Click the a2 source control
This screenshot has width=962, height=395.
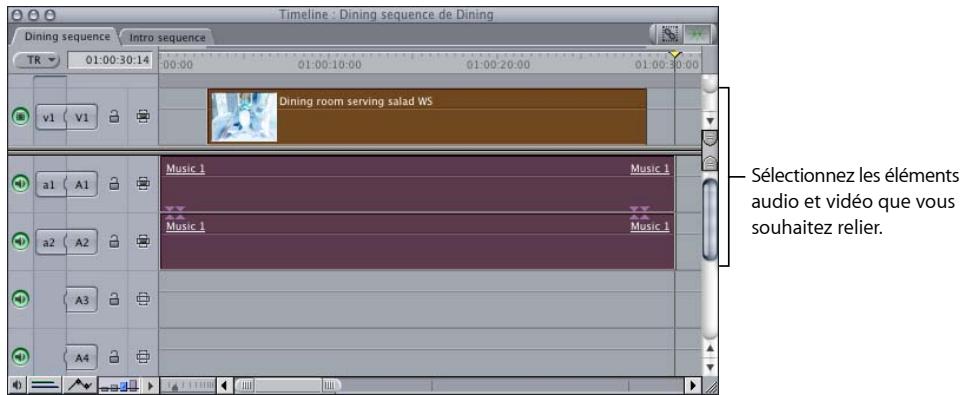point(50,242)
